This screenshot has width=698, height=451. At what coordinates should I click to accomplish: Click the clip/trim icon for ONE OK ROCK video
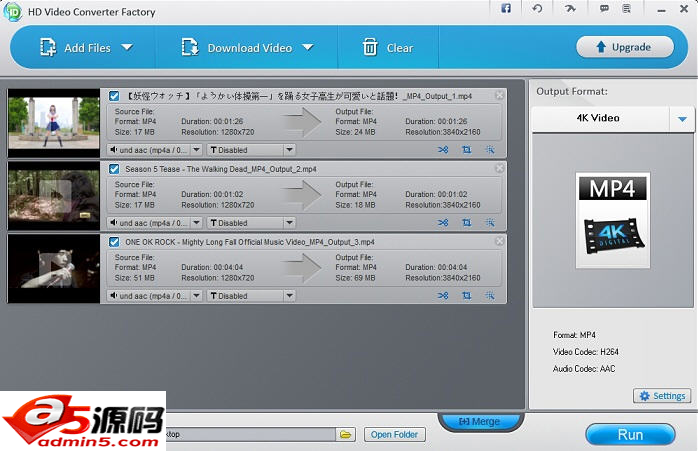[443, 296]
